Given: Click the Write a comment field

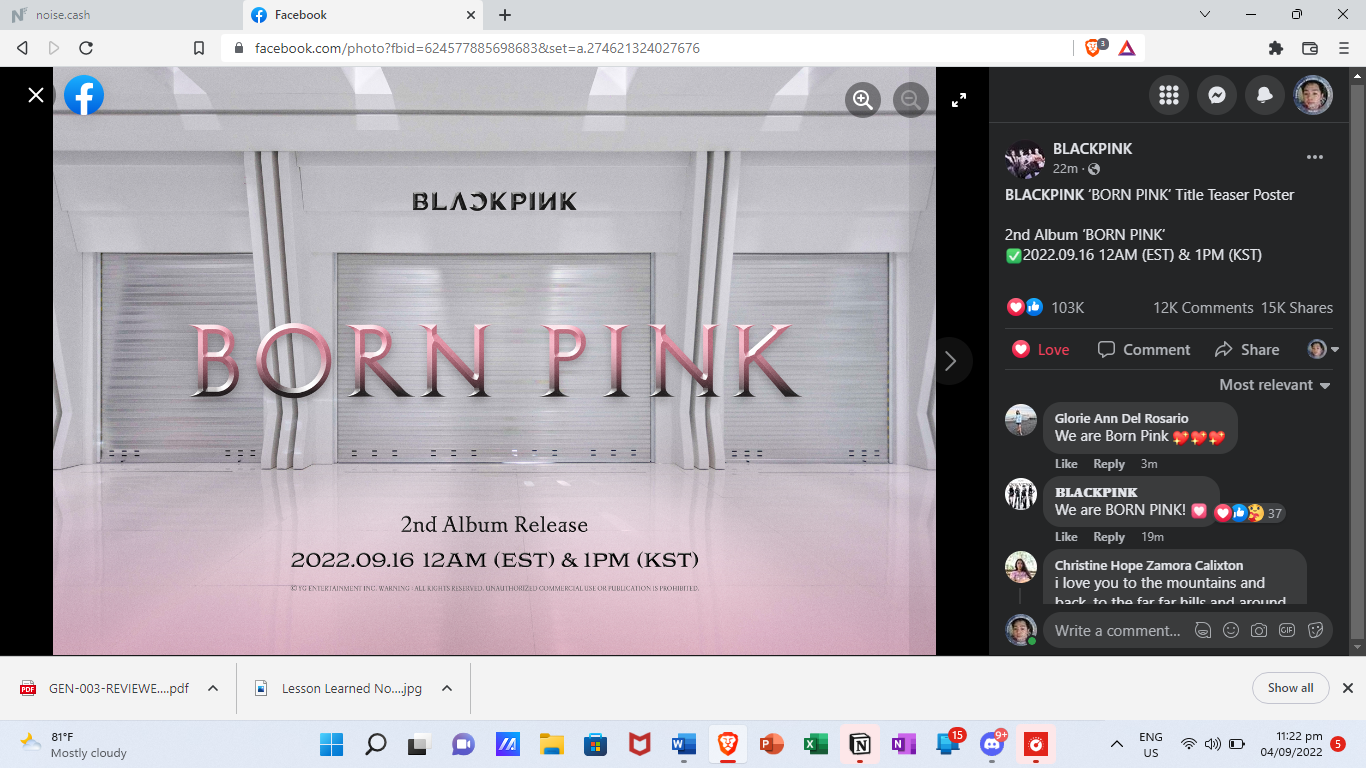Looking at the screenshot, I should pos(1117,631).
